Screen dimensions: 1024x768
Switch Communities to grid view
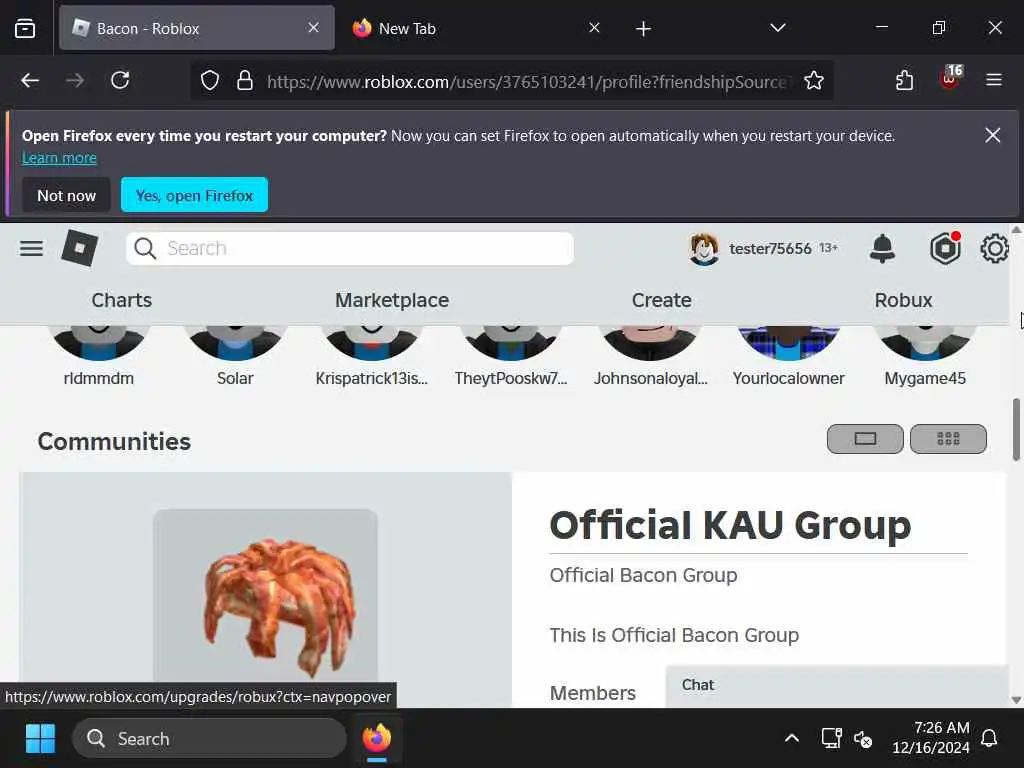click(x=948, y=438)
